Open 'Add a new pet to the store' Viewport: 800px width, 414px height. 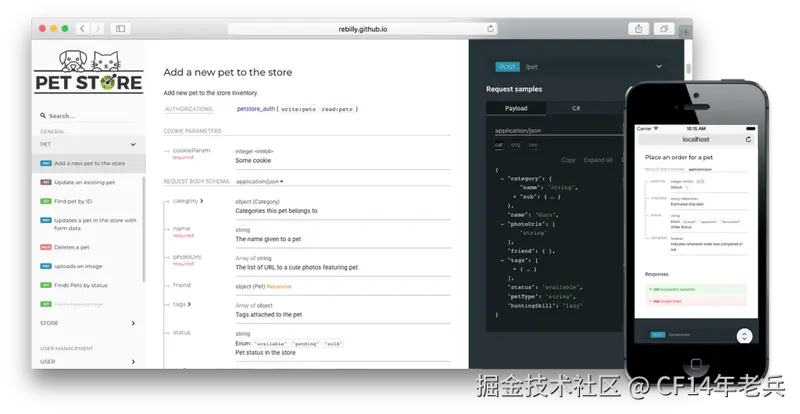88,163
